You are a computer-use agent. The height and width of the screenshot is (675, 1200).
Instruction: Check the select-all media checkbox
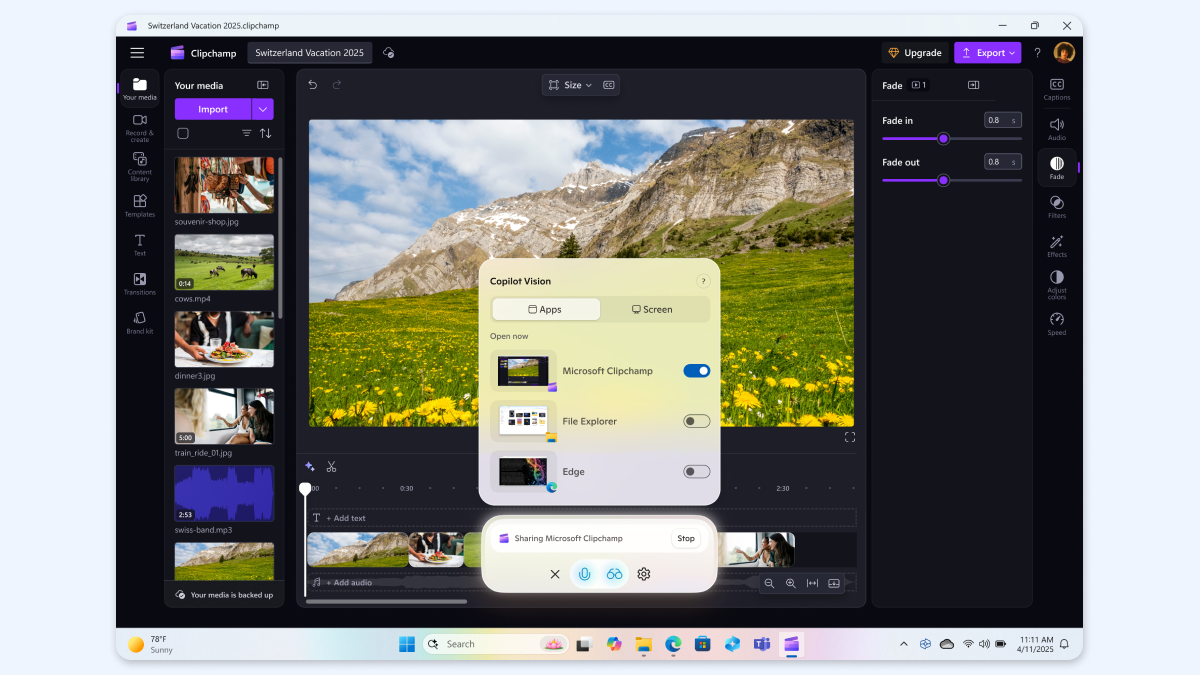182,133
